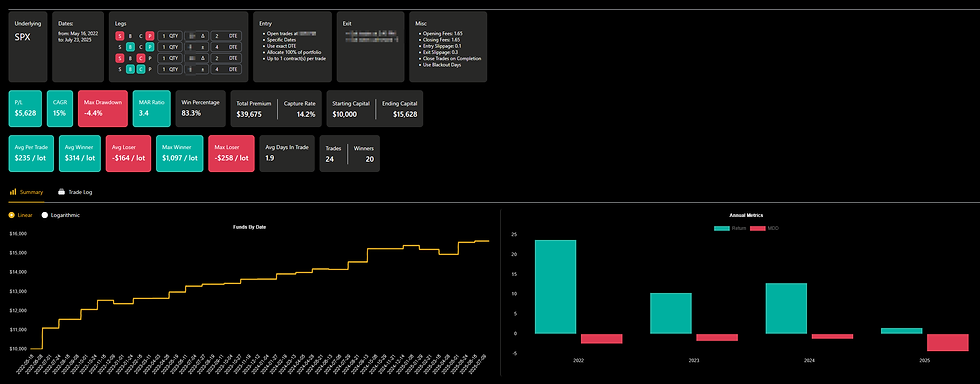Click the Avg Winner $314 / lot card
The width and height of the screenshot is (980, 384).
pyautogui.click(x=80, y=153)
